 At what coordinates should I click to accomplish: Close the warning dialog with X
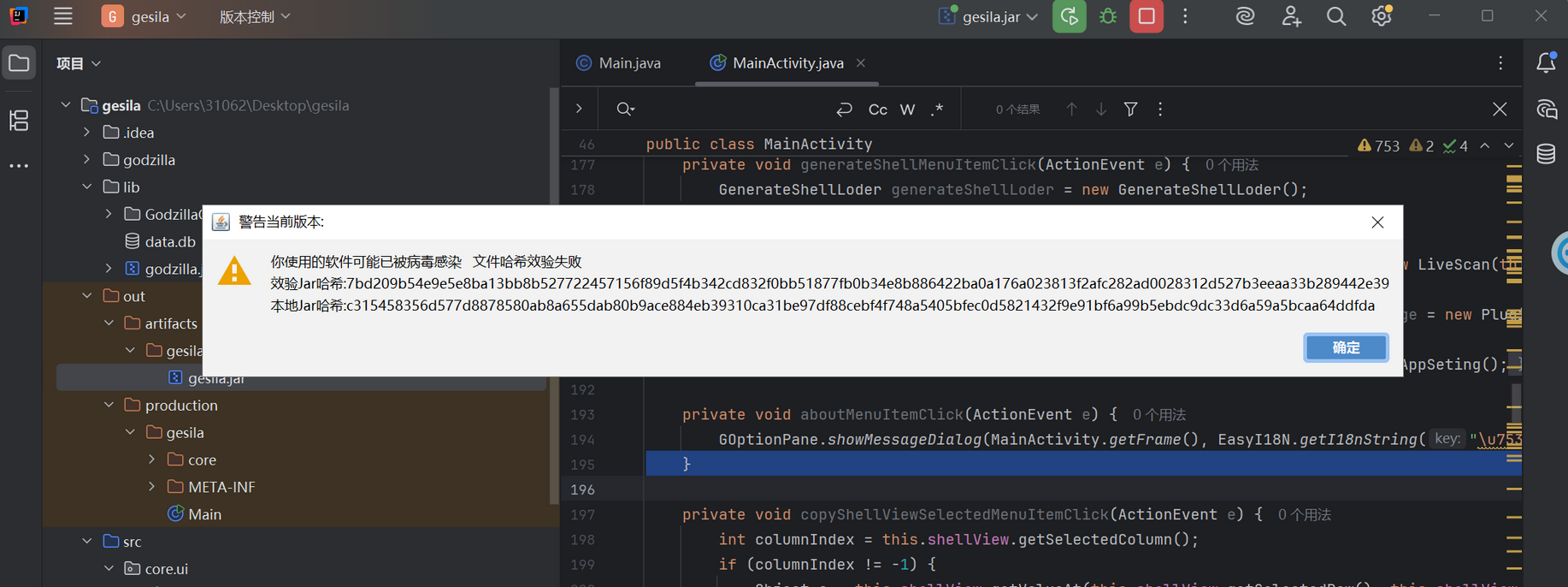[x=1377, y=222]
